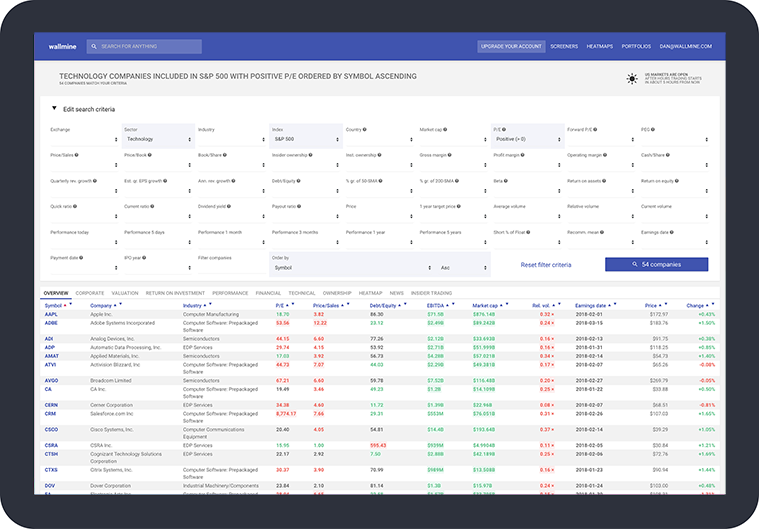Open the Index dropdown showing S&P 500
Screen dimensions: 759x529
[x=305, y=139]
